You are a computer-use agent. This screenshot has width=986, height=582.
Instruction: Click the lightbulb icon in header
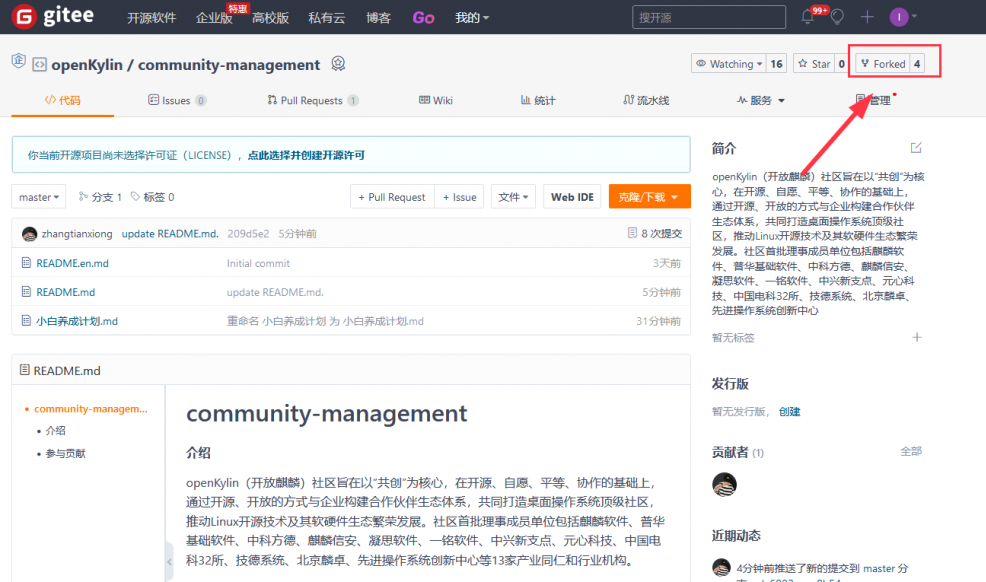point(837,17)
